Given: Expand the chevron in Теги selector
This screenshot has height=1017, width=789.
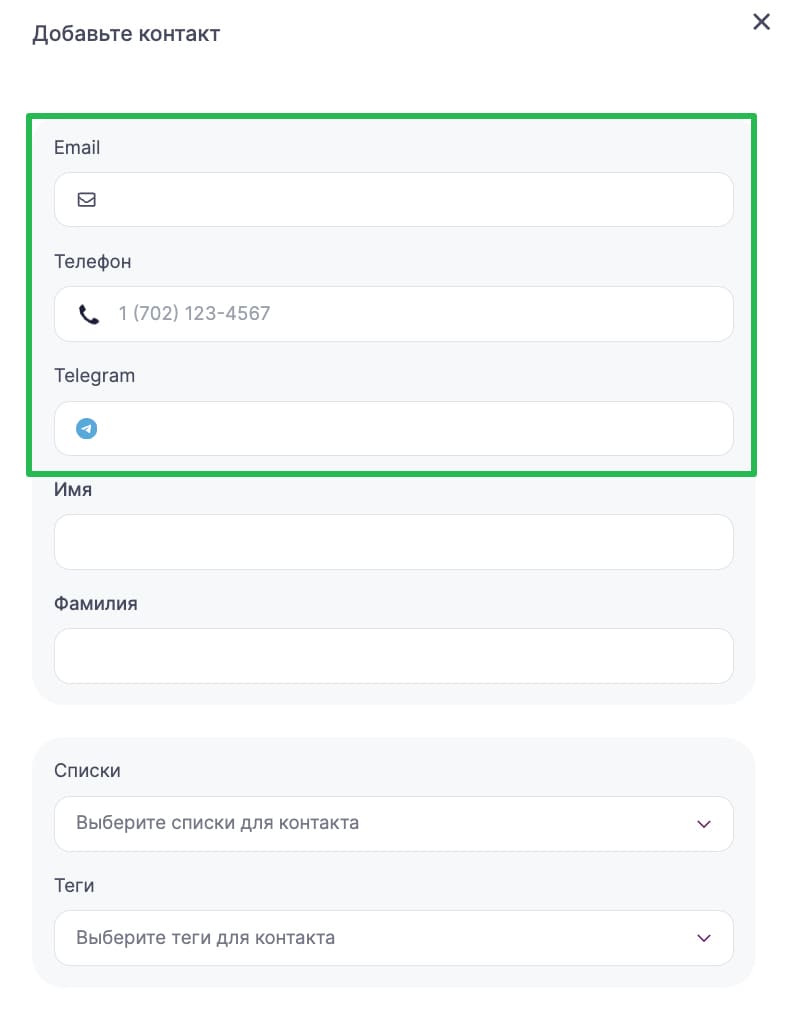Looking at the screenshot, I should pyautogui.click(x=704, y=939).
